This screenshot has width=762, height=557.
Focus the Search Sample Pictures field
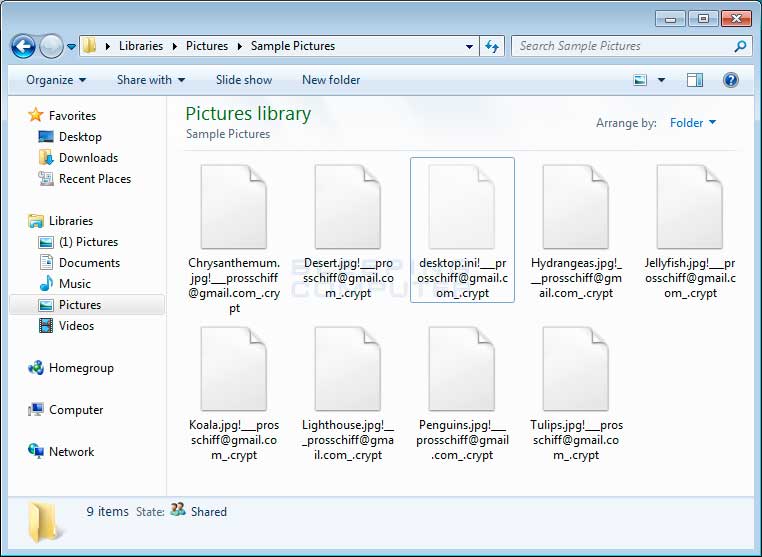click(x=631, y=46)
